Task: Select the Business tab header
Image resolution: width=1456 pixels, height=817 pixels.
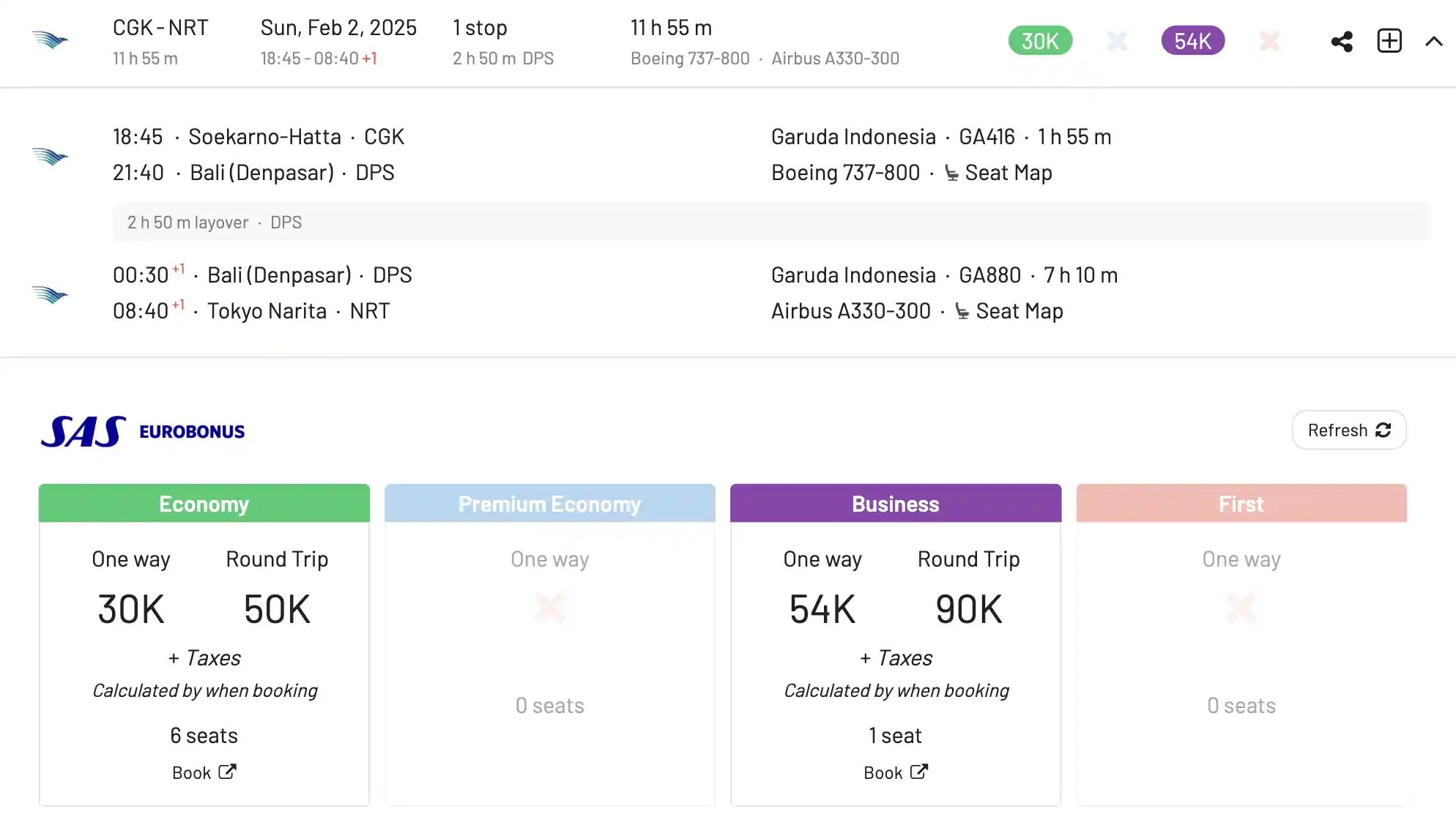Action: click(896, 504)
